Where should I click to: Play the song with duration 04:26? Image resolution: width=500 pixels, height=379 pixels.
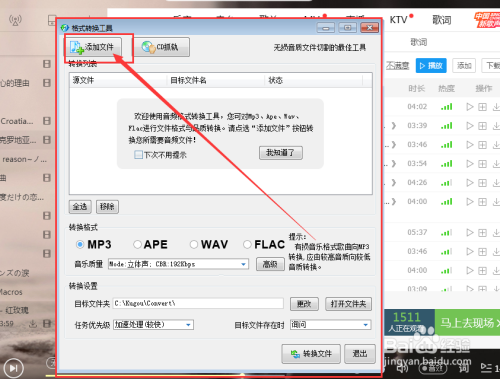[470, 183]
